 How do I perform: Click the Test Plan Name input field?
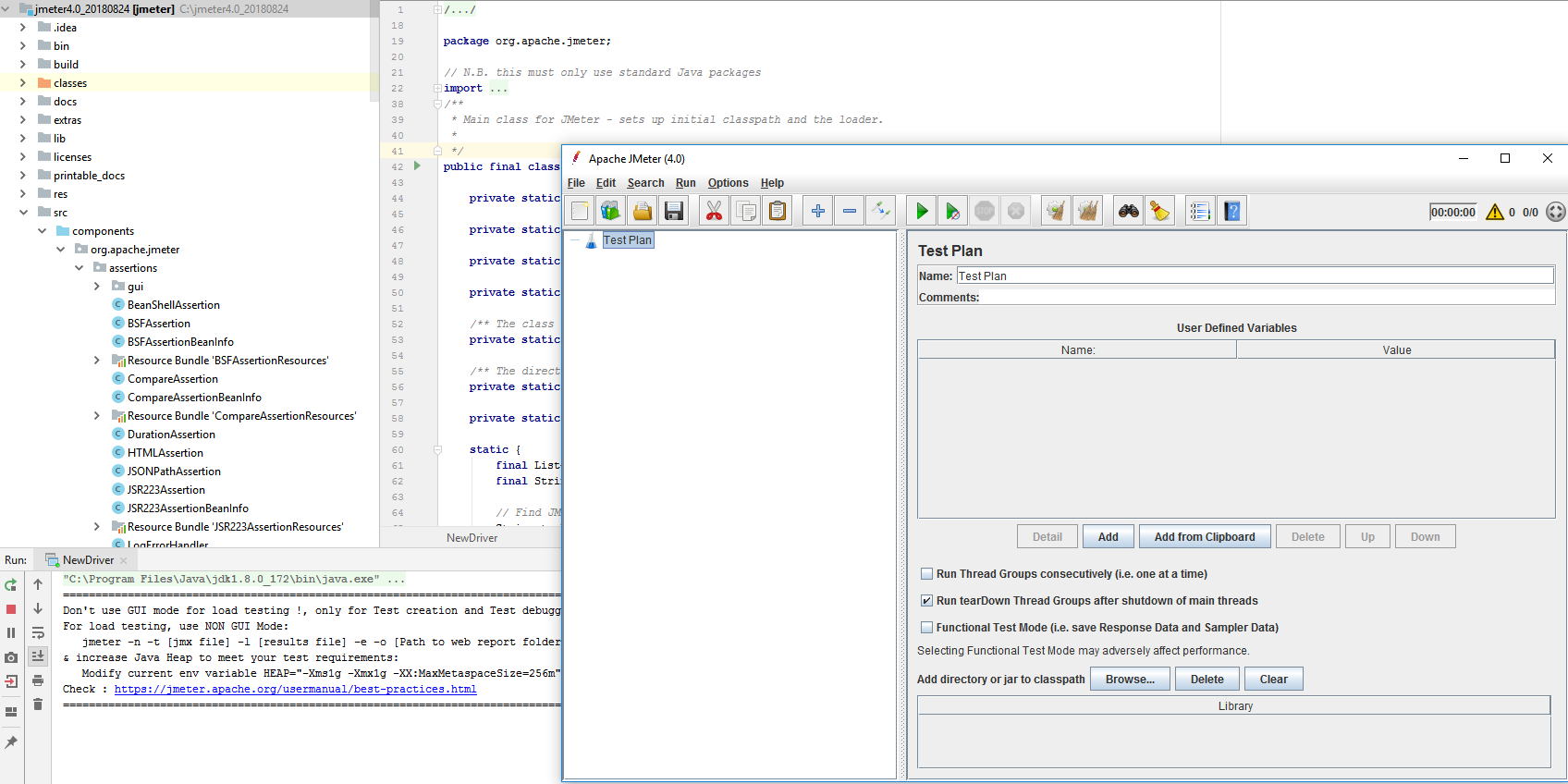[x=1255, y=276]
